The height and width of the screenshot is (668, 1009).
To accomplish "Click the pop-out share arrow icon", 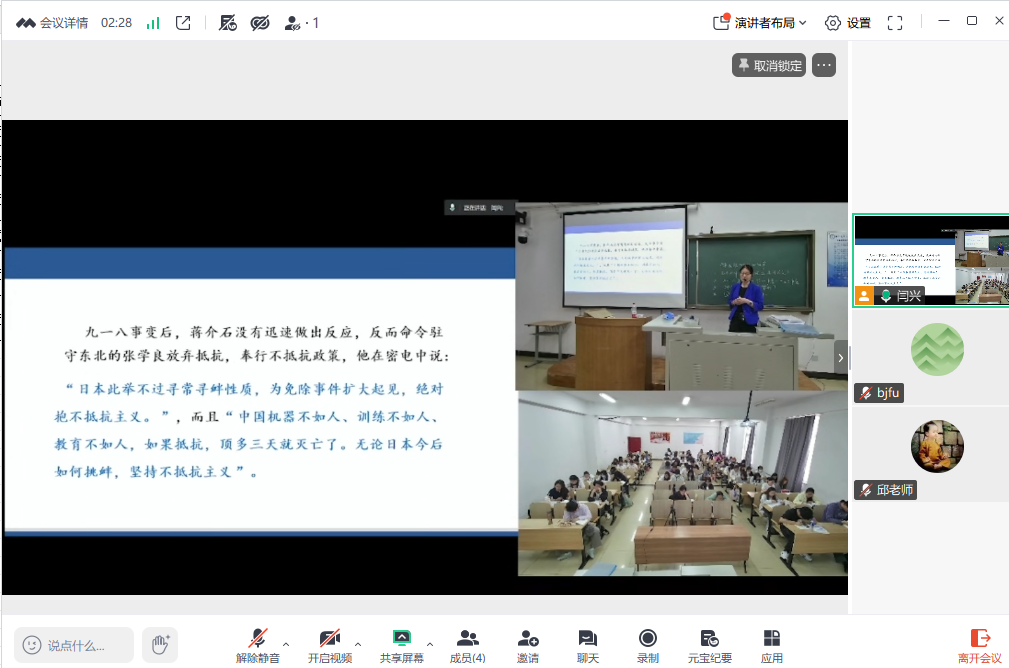I will pos(183,23).
